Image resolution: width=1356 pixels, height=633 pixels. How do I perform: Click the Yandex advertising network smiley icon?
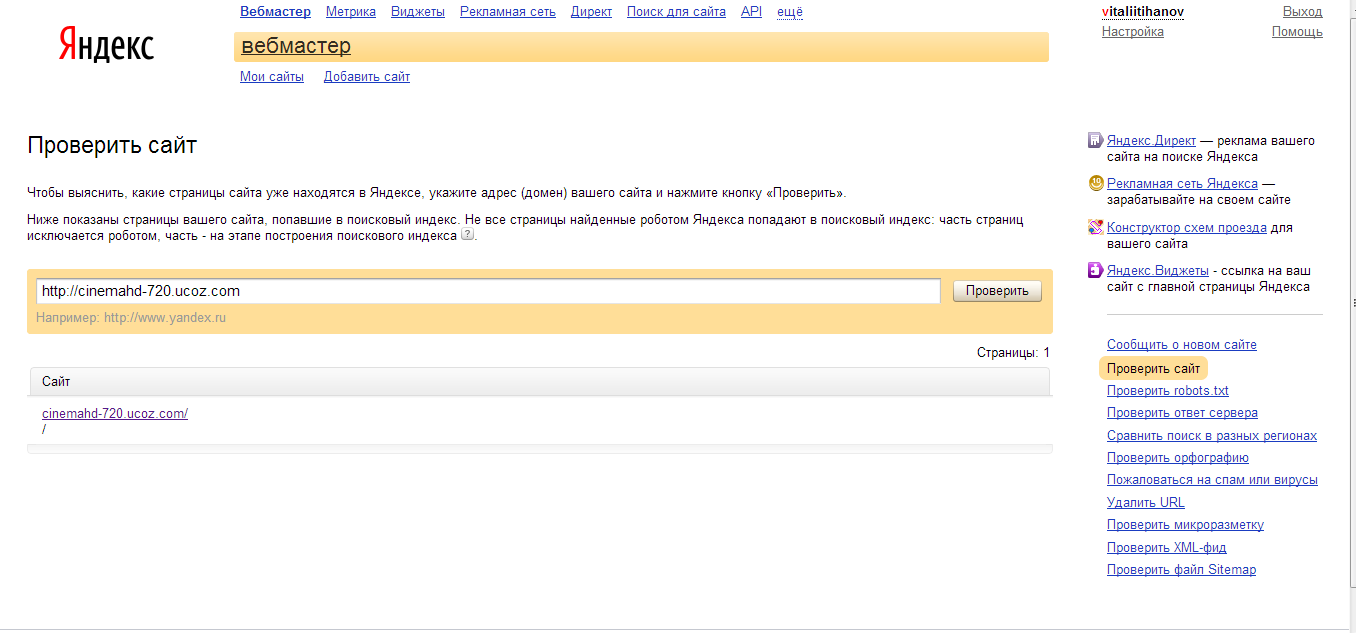coord(1095,184)
